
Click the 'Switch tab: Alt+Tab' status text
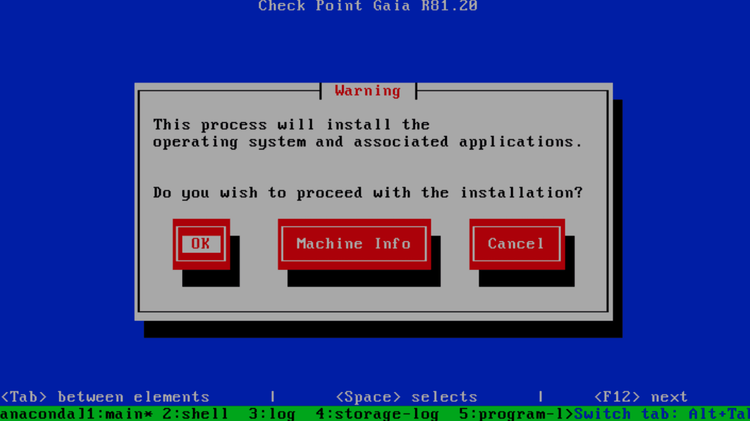(x=662, y=414)
